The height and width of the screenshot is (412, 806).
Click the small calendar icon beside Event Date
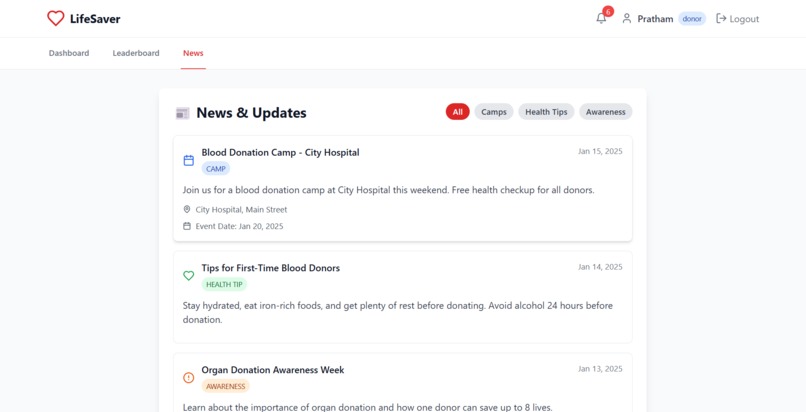(x=187, y=226)
